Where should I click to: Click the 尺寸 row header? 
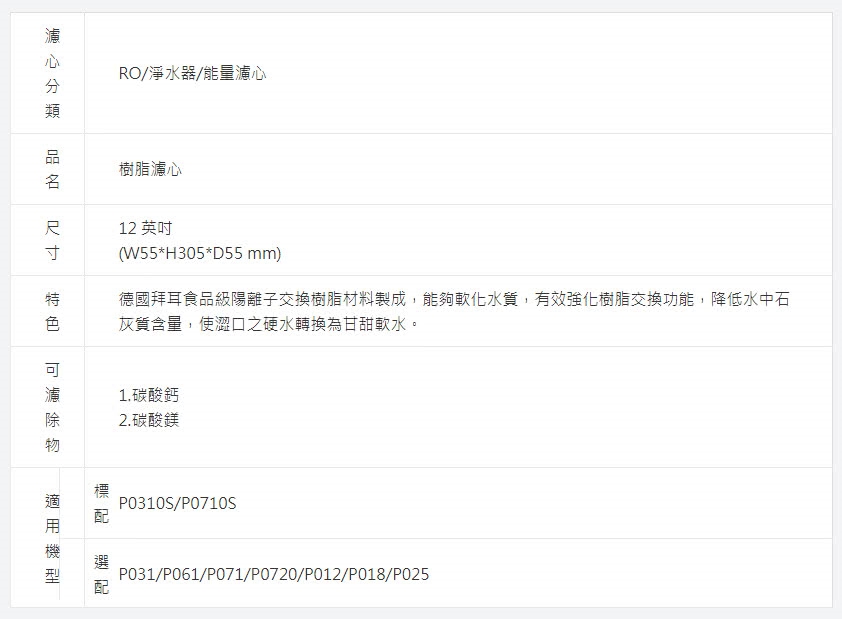(52, 240)
